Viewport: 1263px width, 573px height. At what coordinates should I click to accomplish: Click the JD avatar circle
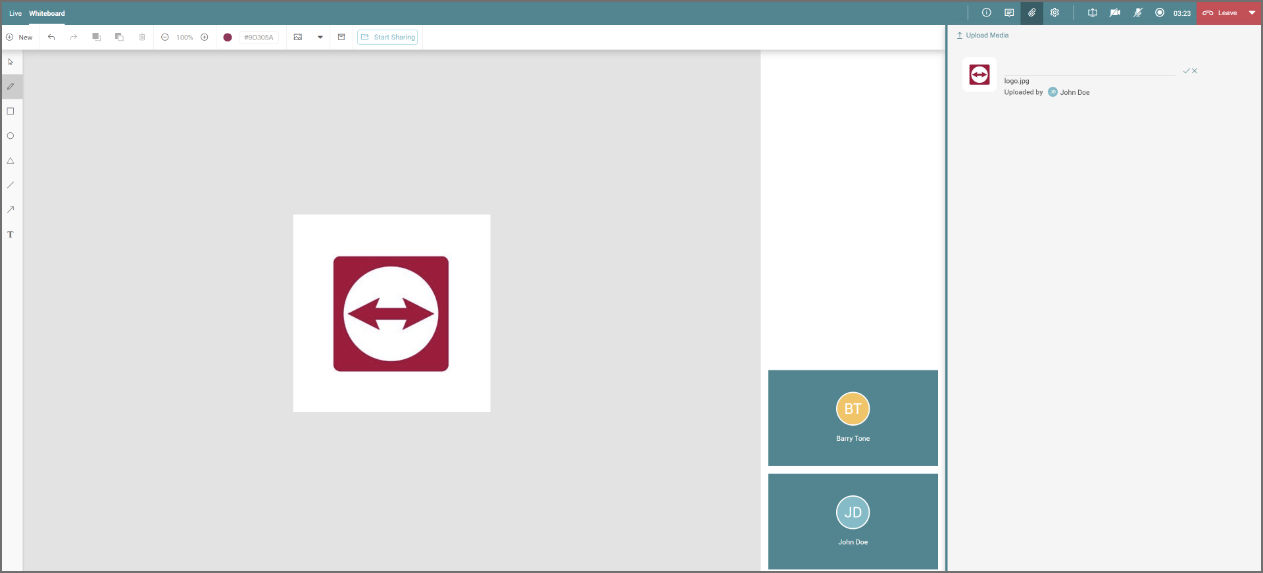(853, 512)
